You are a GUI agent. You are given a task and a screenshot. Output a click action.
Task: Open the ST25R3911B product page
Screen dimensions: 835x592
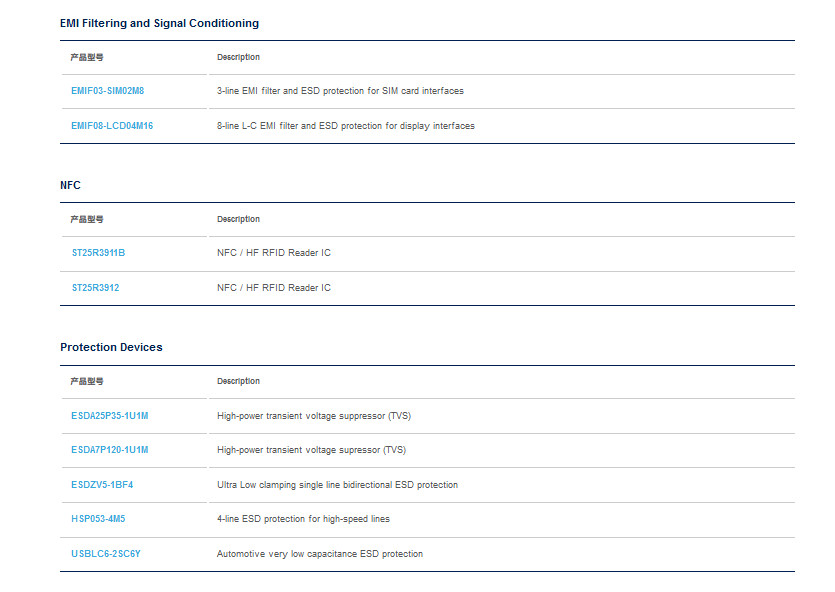click(x=99, y=253)
